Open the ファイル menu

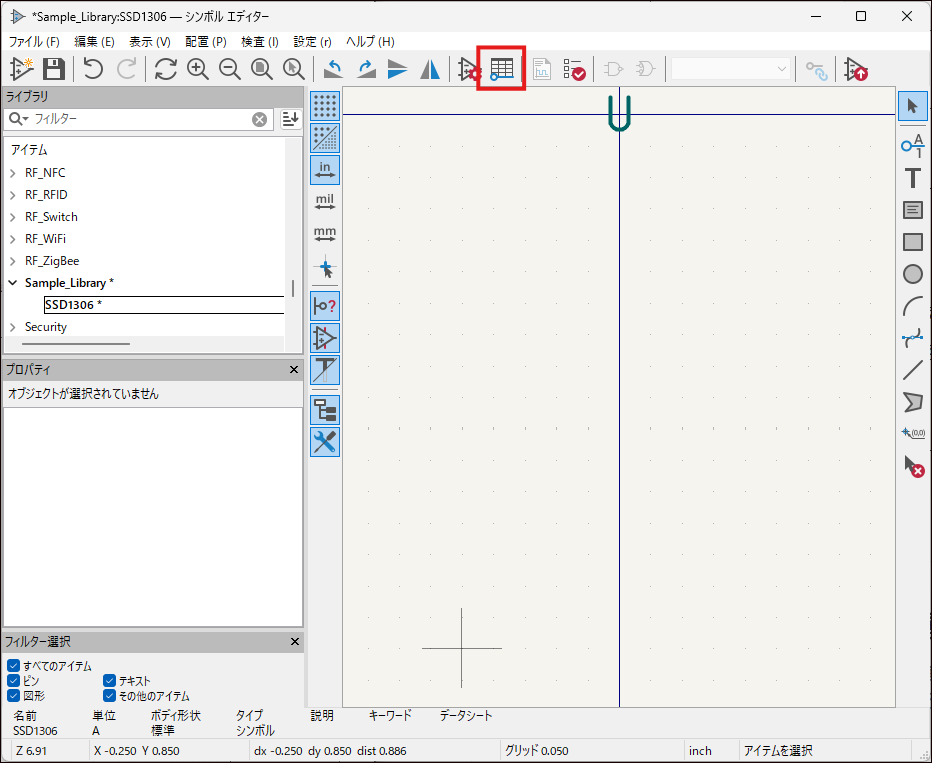pos(34,42)
